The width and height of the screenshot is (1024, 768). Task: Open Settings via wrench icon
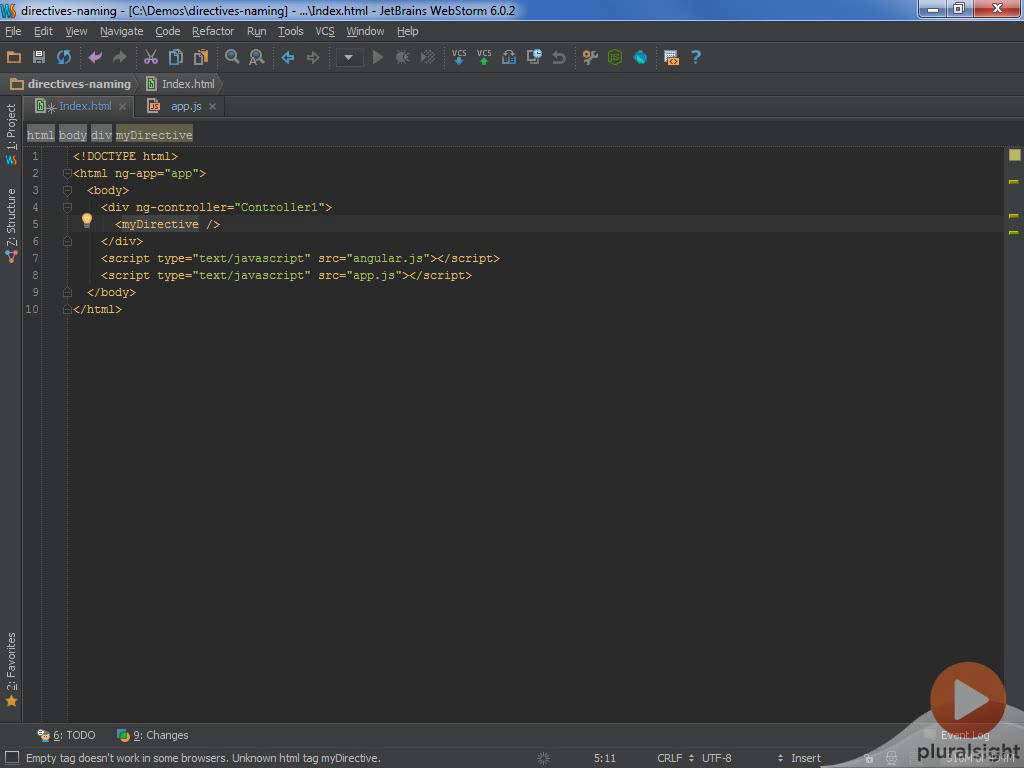590,57
